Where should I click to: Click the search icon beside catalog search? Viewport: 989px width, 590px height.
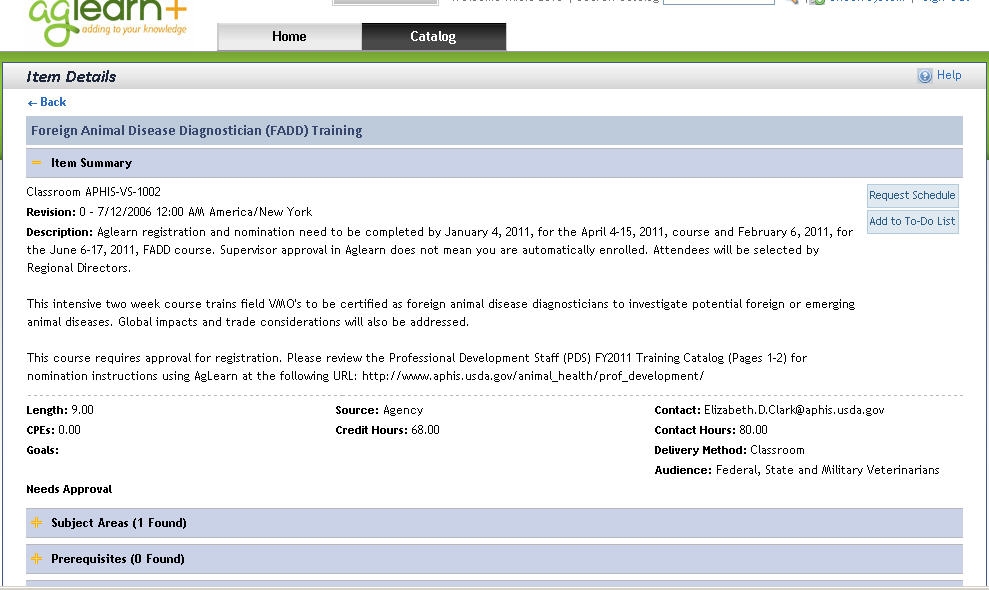point(791,2)
